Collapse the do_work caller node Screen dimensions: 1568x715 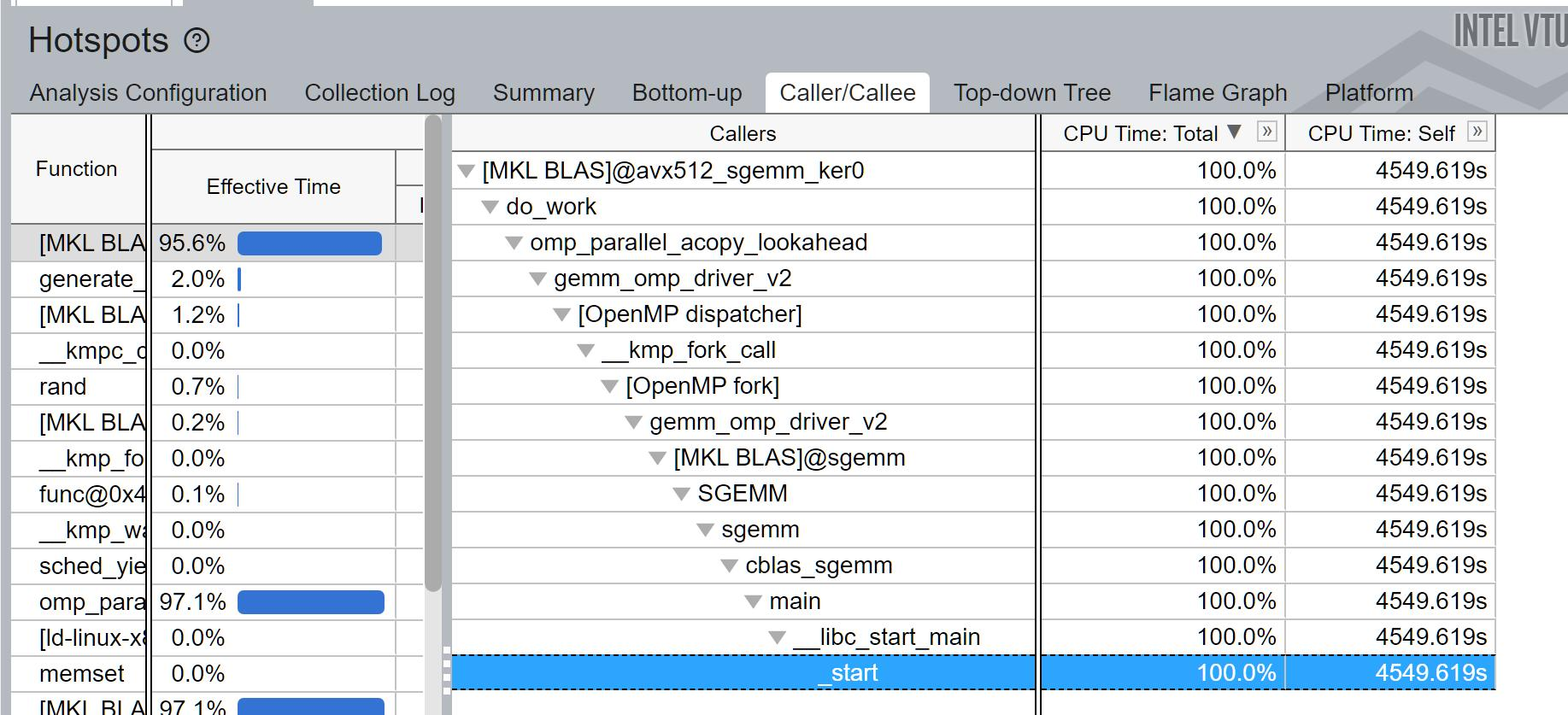(490, 207)
